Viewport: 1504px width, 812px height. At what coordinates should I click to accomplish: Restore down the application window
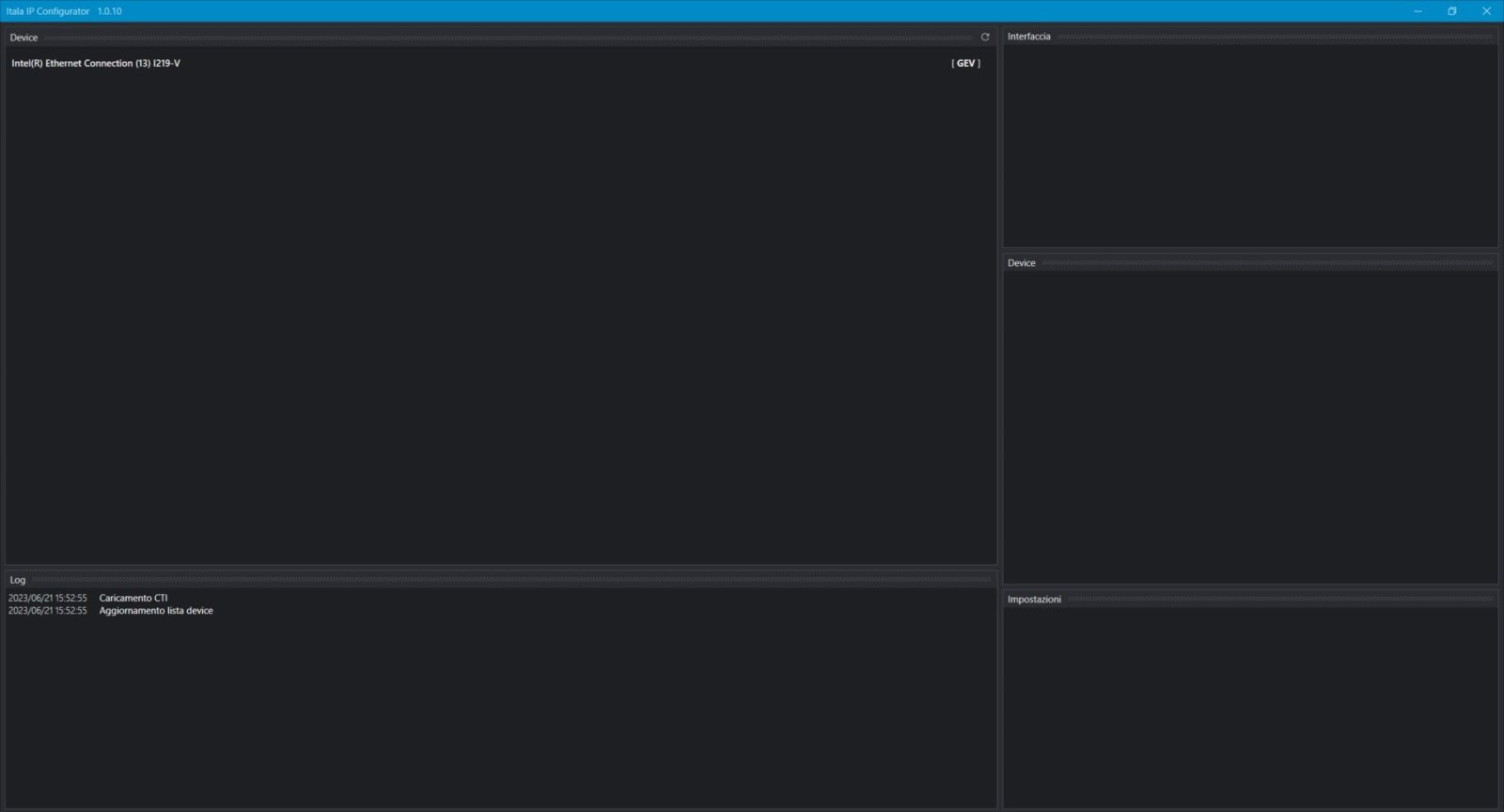coord(1451,11)
